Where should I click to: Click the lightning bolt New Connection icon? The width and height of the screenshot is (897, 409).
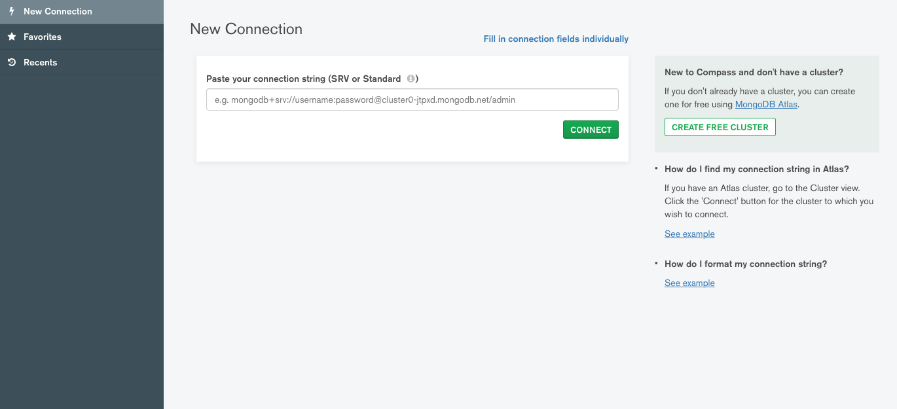[x=11, y=11]
